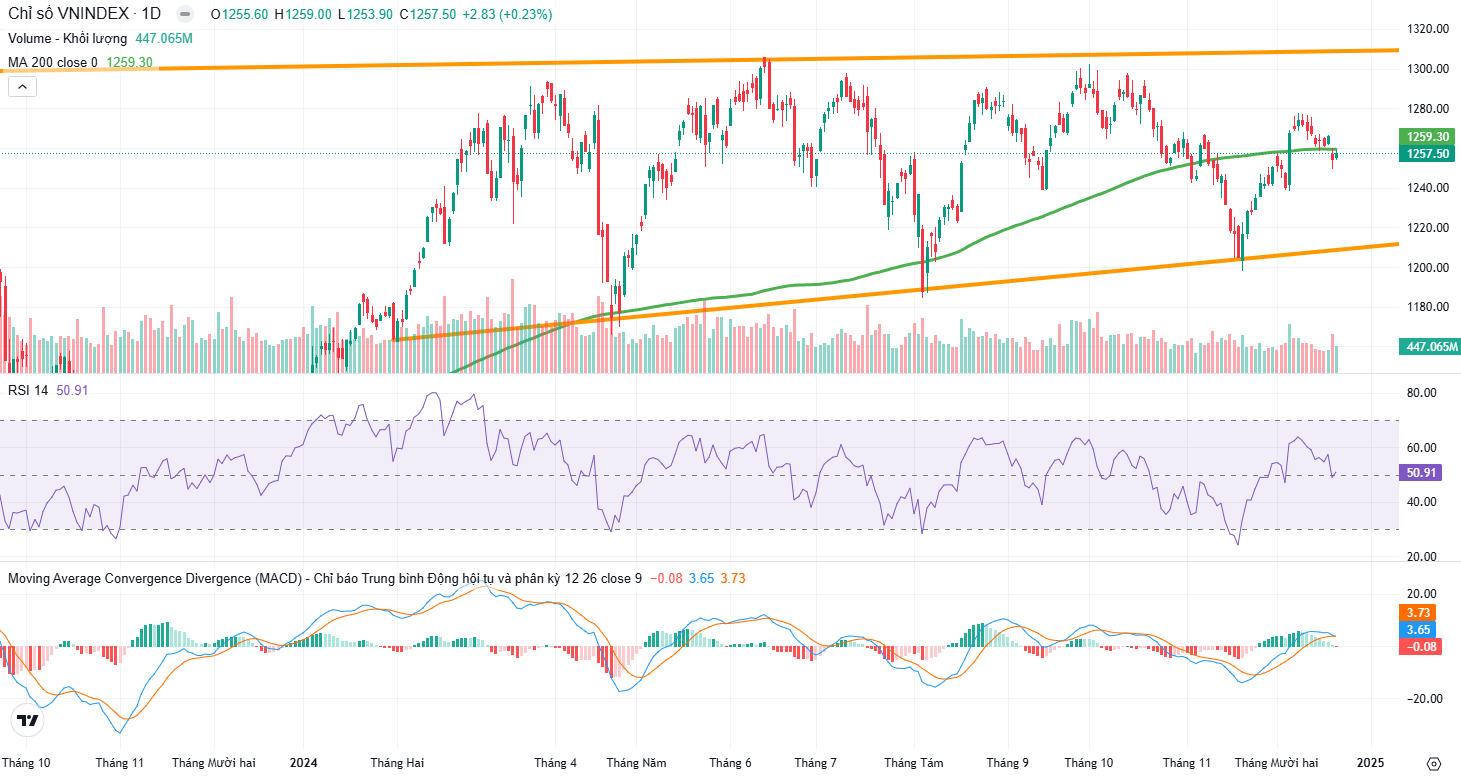Click the 1300.00 price scale label
This screenshot has height=776, width=1461.
coord(1428,69)
